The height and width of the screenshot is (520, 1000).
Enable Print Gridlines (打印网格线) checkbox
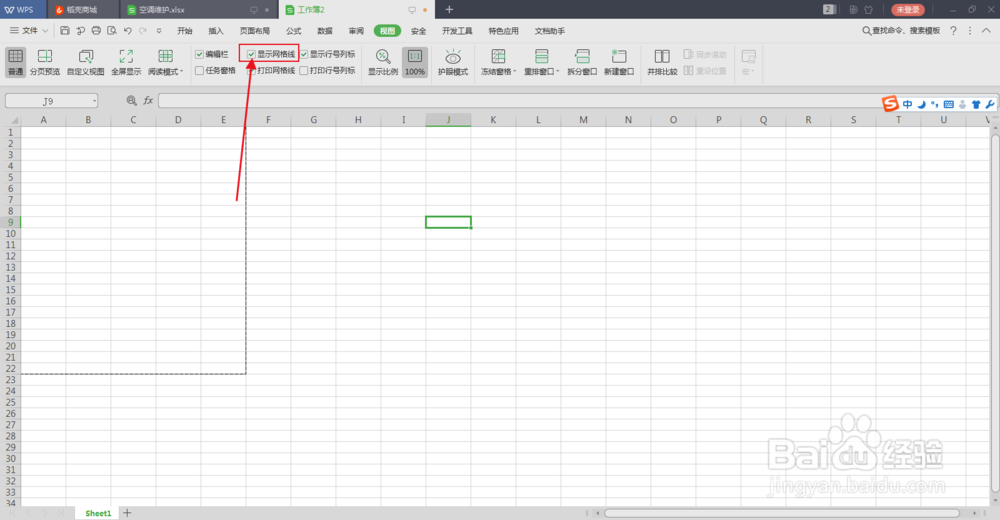[x=251, y=71]
